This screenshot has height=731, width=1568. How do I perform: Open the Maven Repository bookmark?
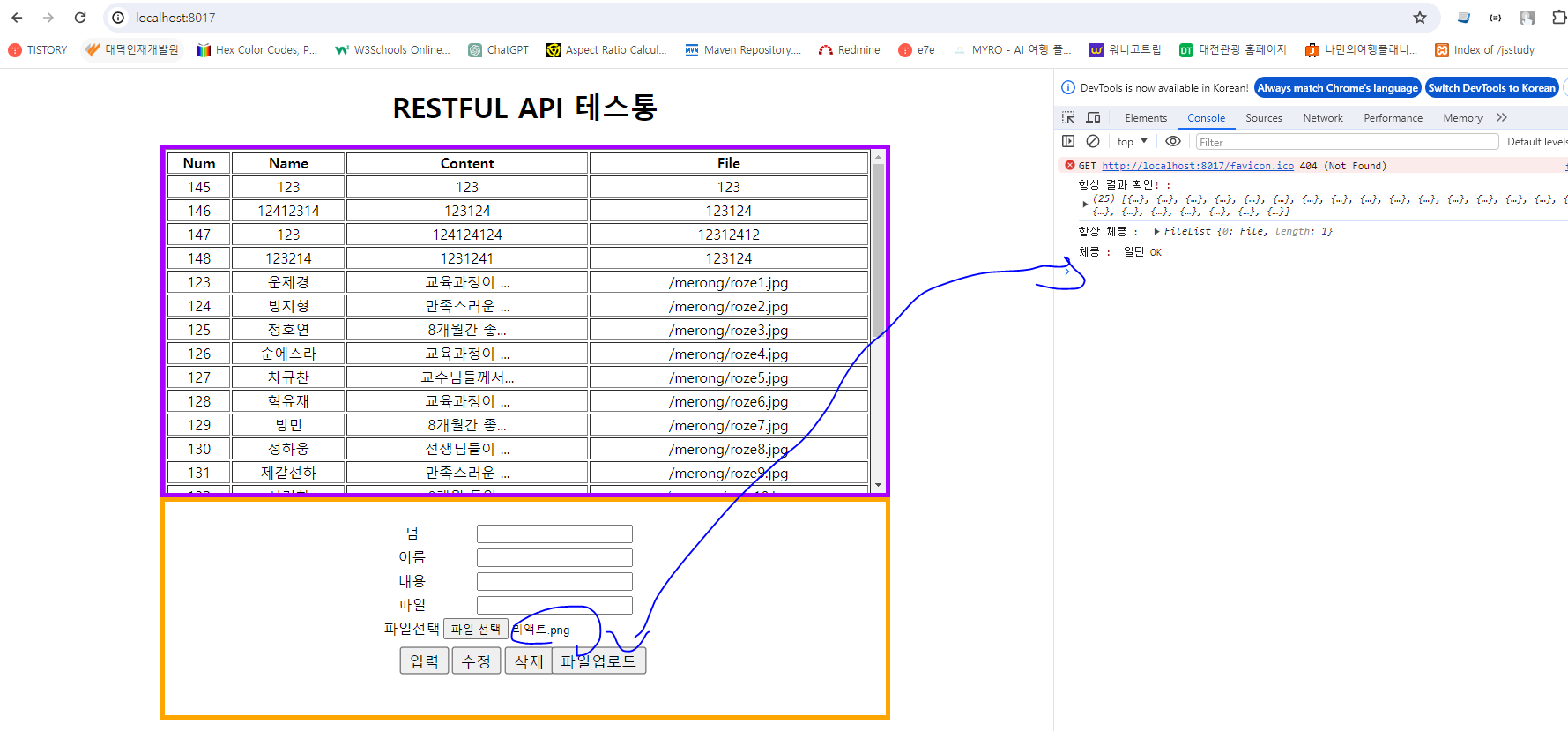click(x=743, y=50)
